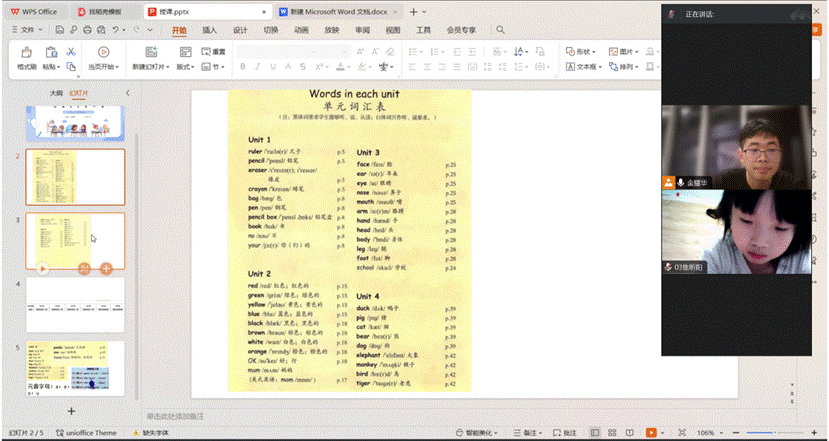Toggle reading view mode in status bar
The height and width of the screenshot is (441, 829).
pyautogui.click(x=627, y=433)
